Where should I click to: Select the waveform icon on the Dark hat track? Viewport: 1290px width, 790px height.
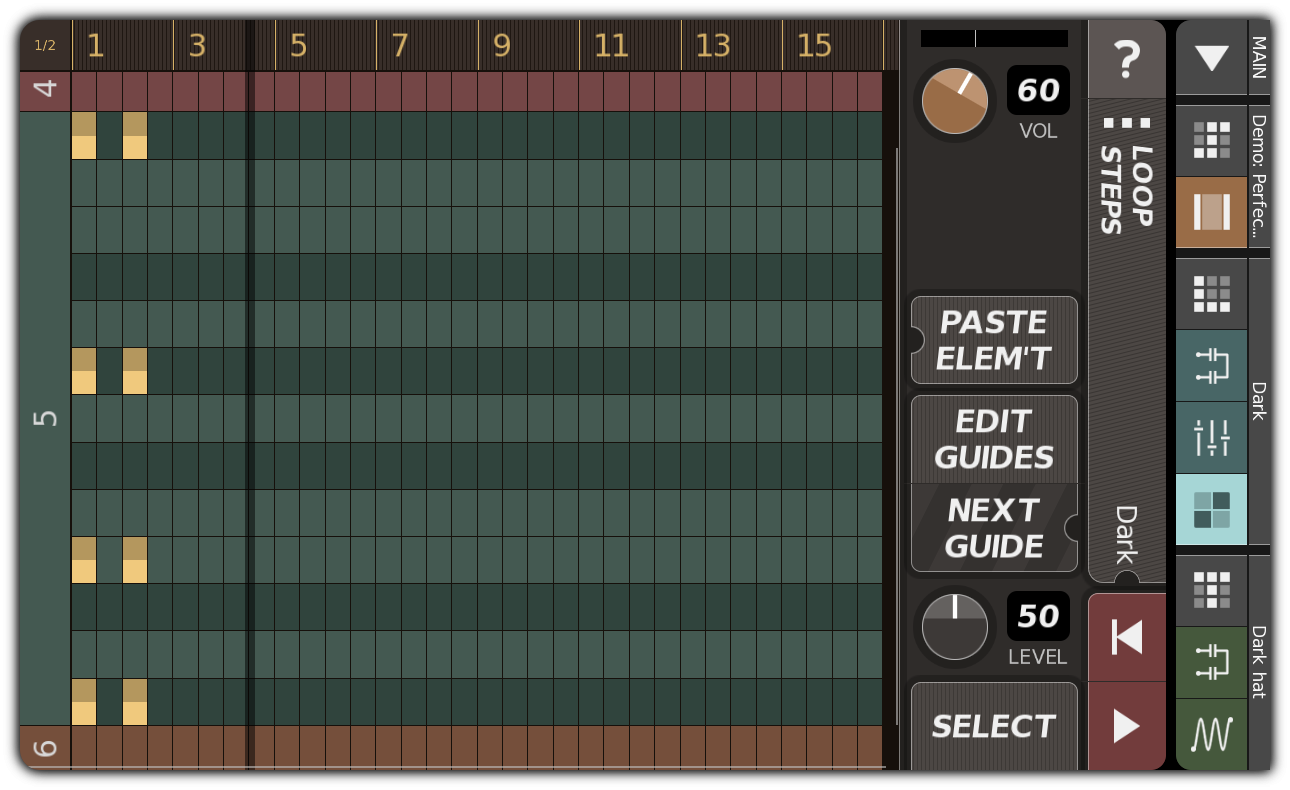tap(1211, 734)
